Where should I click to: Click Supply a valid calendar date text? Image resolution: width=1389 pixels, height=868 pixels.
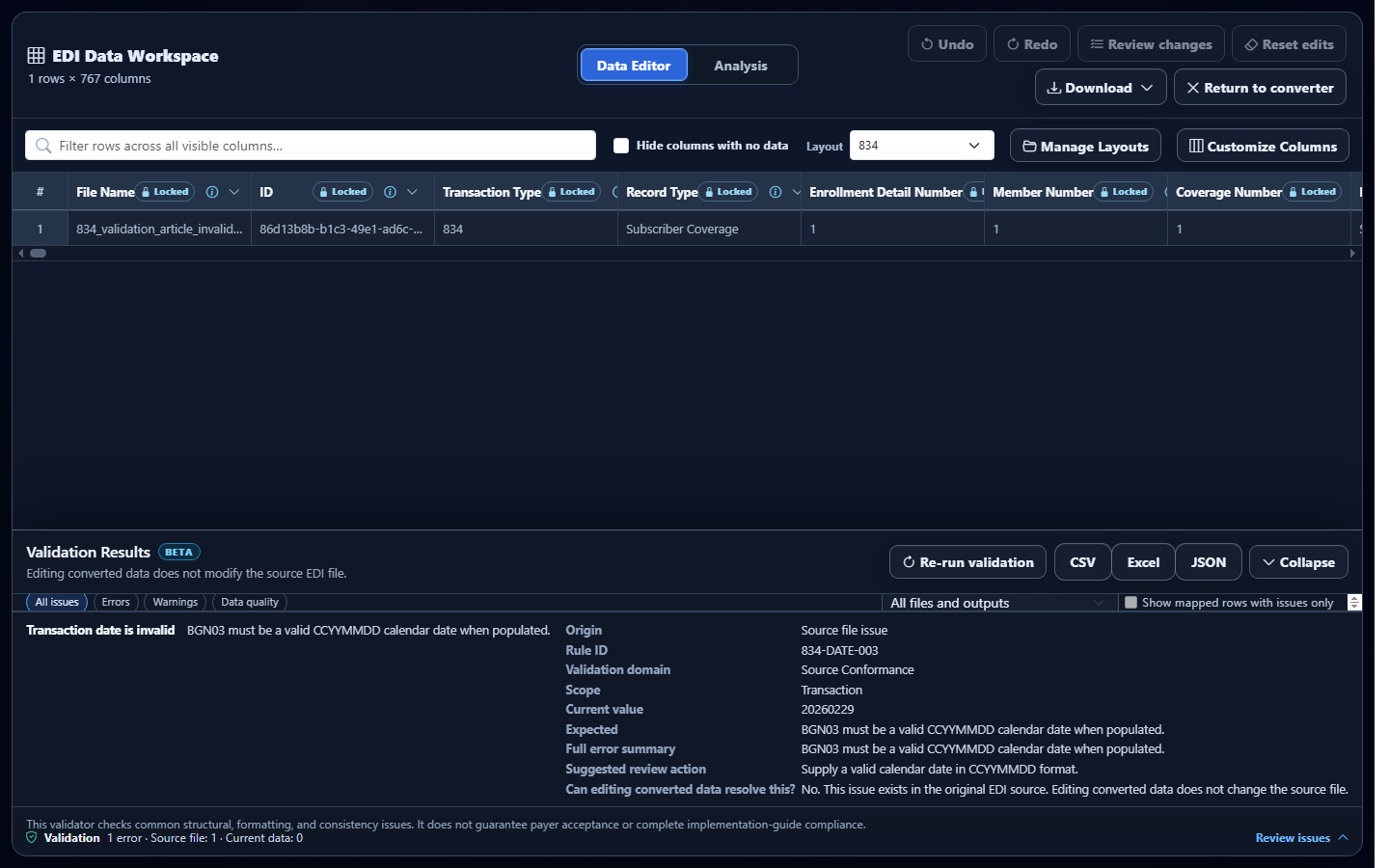pyautogui.click(x=940, y=770)
